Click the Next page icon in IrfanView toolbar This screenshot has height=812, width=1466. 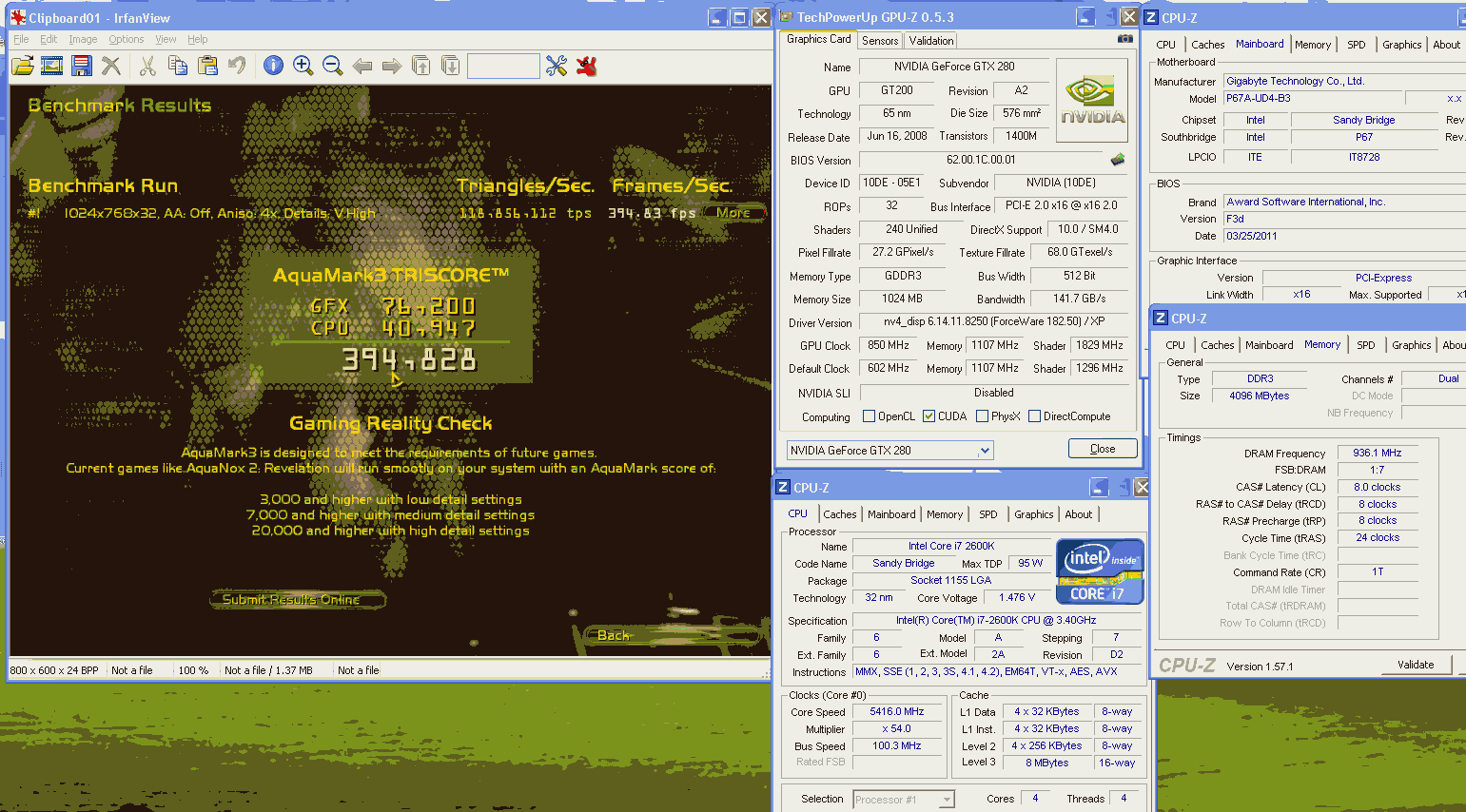coord(451,66)
